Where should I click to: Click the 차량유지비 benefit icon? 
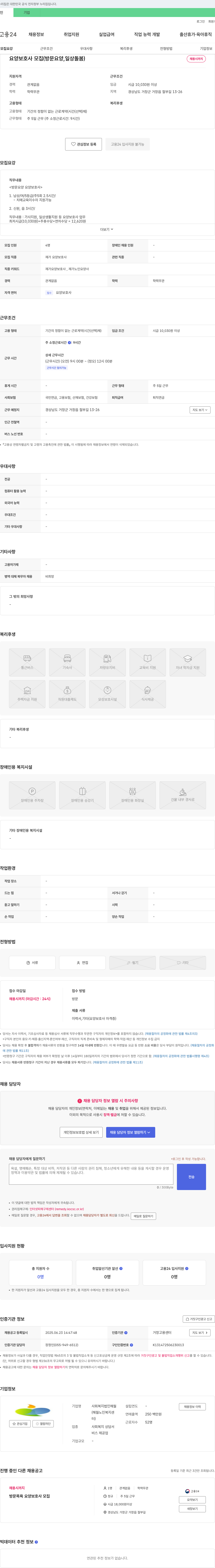(107, 662)
